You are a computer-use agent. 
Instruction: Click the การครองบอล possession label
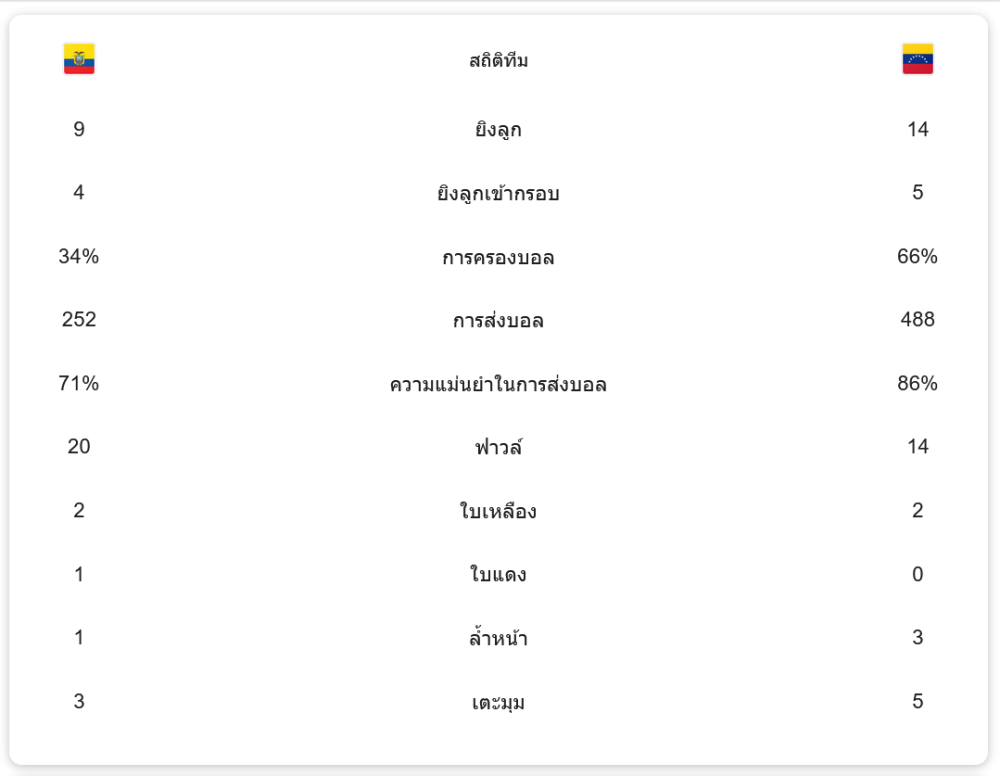(x=498, y=257)
